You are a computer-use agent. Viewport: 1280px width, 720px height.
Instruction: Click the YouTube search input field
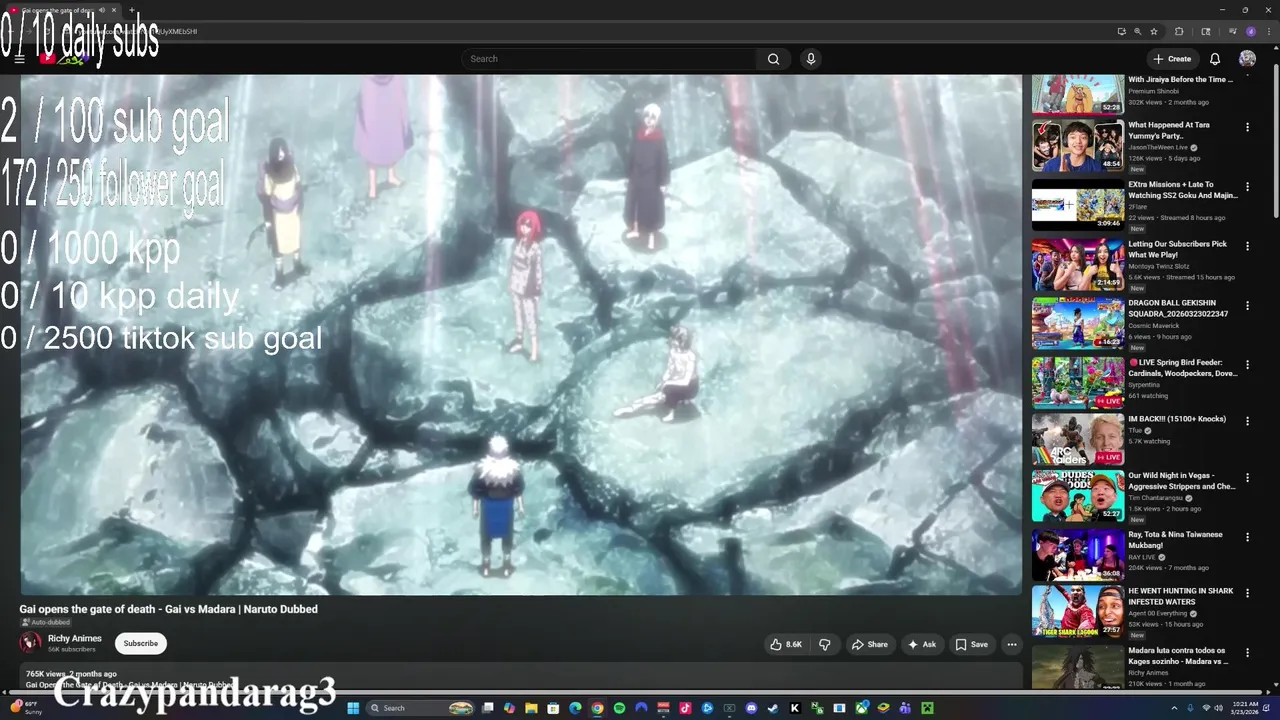pos(609,59)
